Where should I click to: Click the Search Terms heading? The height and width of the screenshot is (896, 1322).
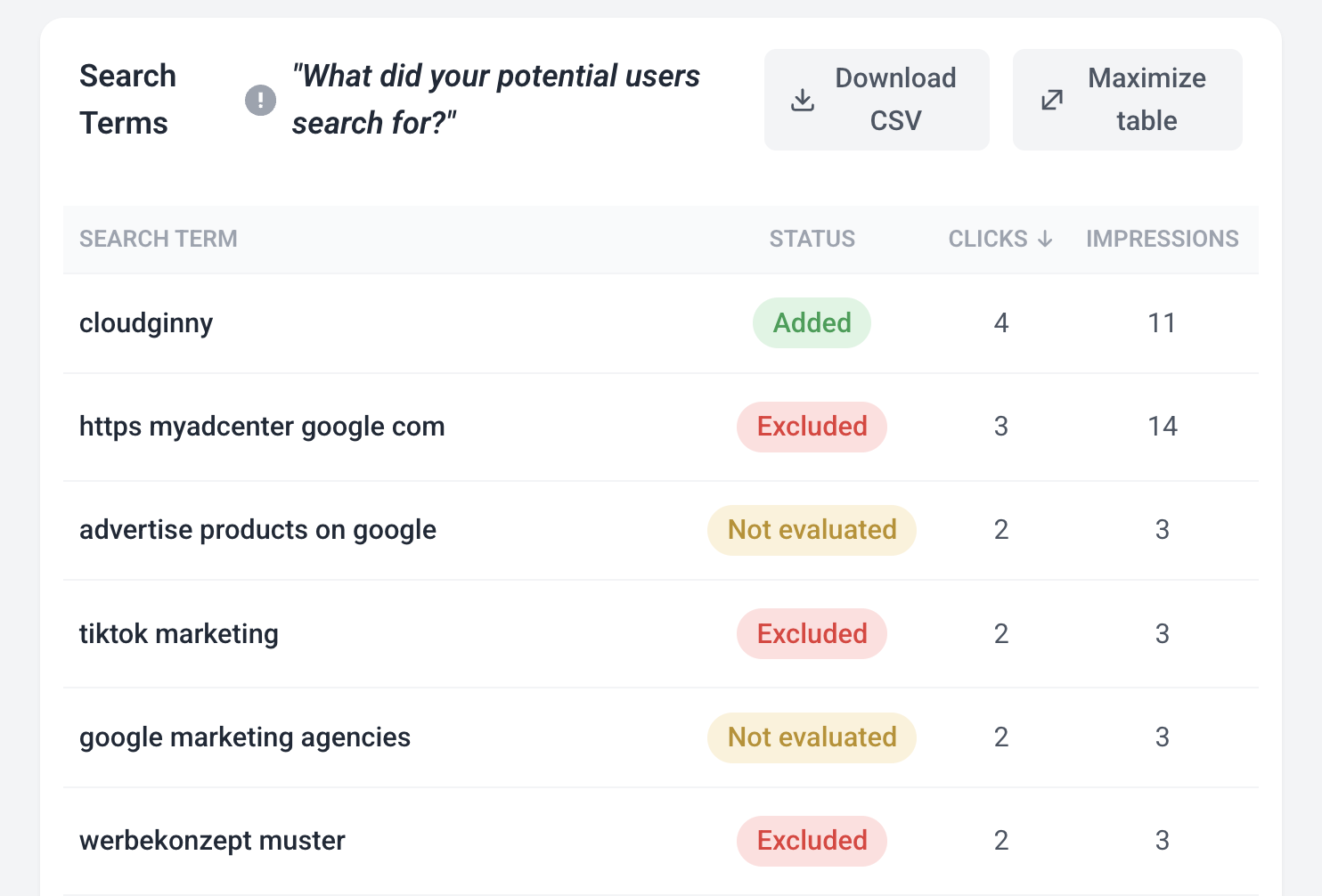click(x=127, y=100)
